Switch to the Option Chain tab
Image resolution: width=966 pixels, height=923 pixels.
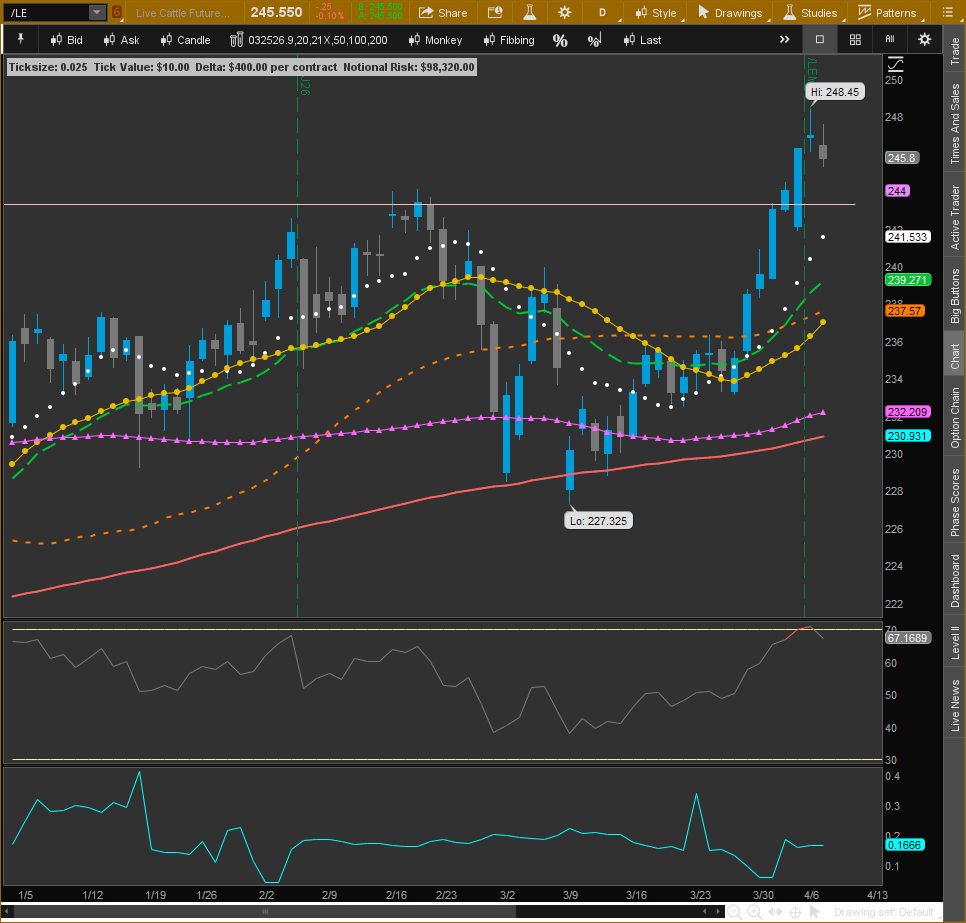(954, 420)
